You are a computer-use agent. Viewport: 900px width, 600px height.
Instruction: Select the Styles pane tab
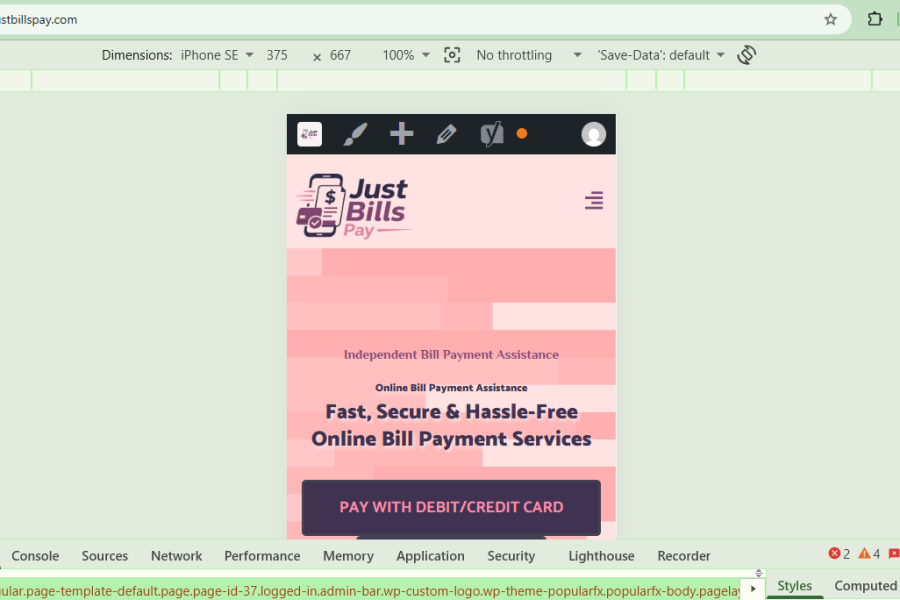coord(794,586)
